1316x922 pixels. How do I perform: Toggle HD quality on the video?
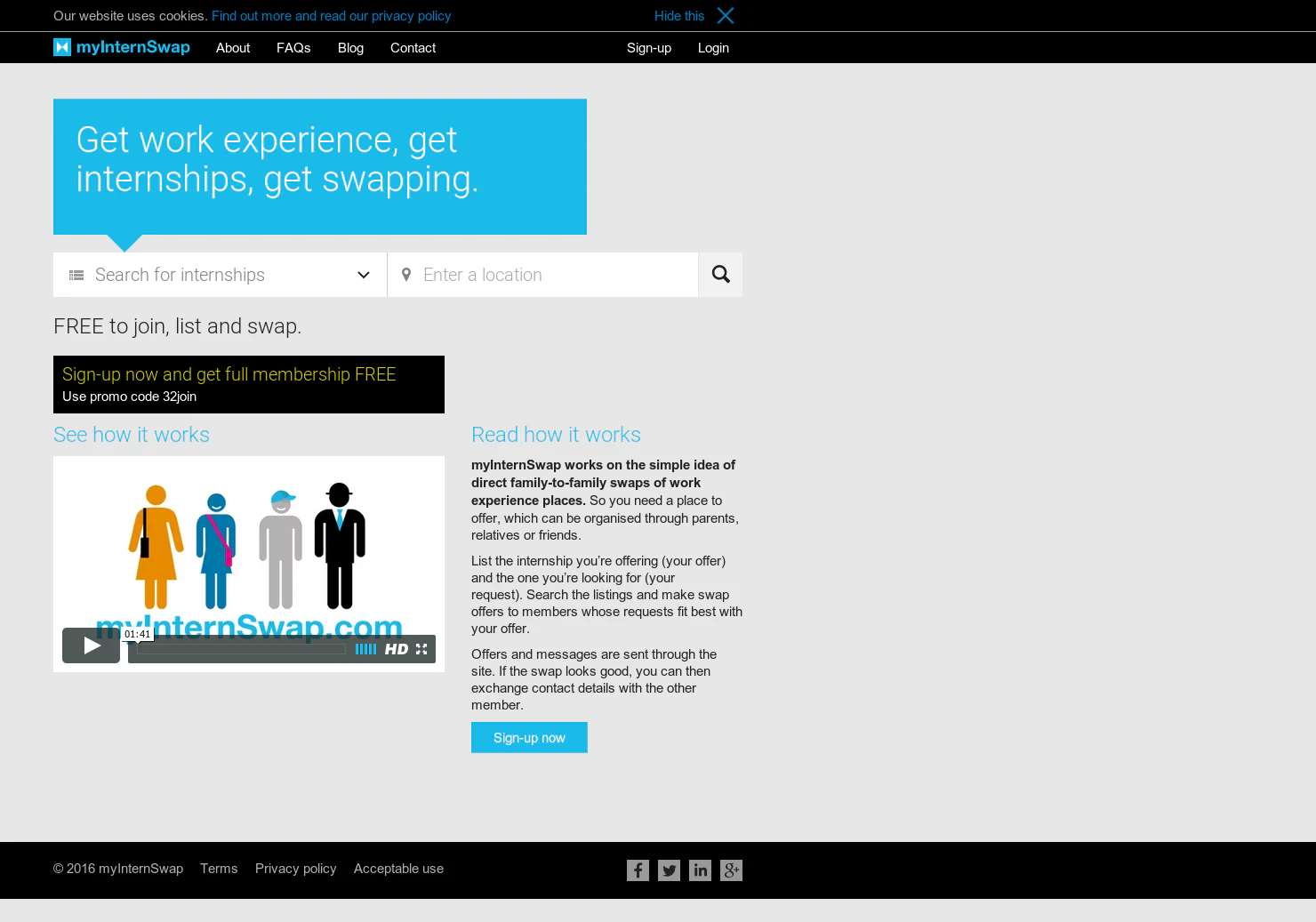397,649
